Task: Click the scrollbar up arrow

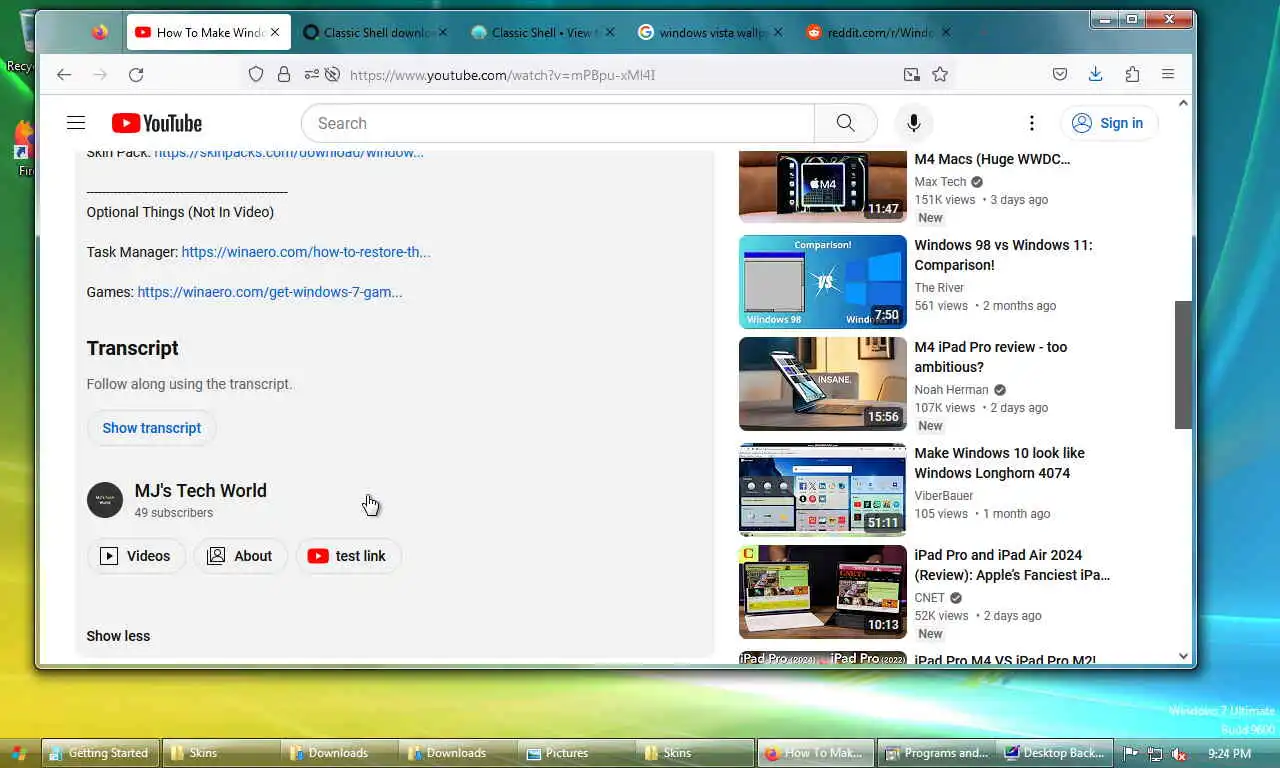Action: [x=1183, y=103]
